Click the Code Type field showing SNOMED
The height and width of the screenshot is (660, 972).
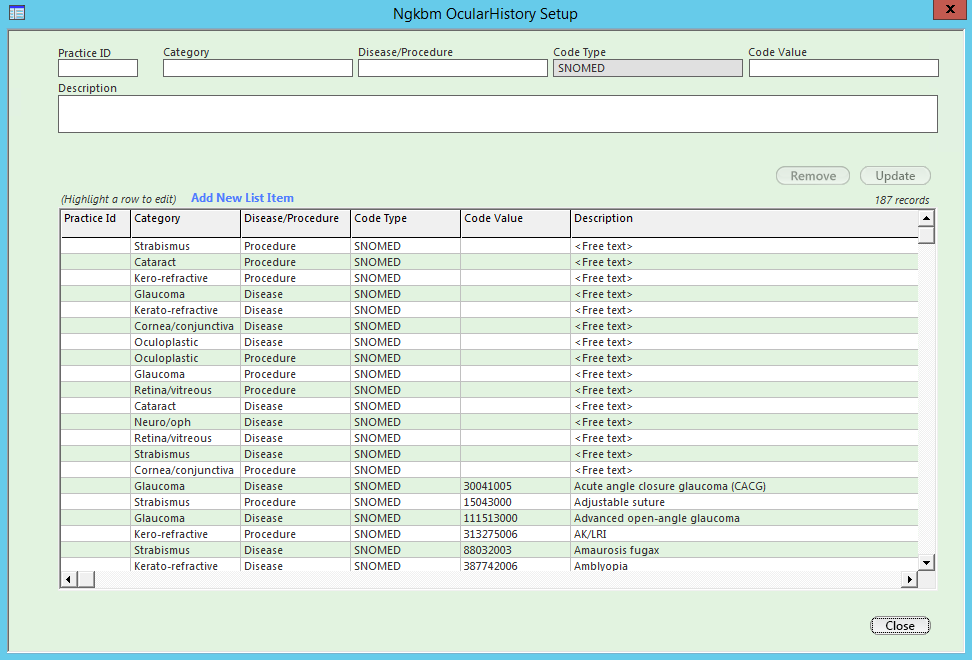pyautogui.click(x=648, y=68)
